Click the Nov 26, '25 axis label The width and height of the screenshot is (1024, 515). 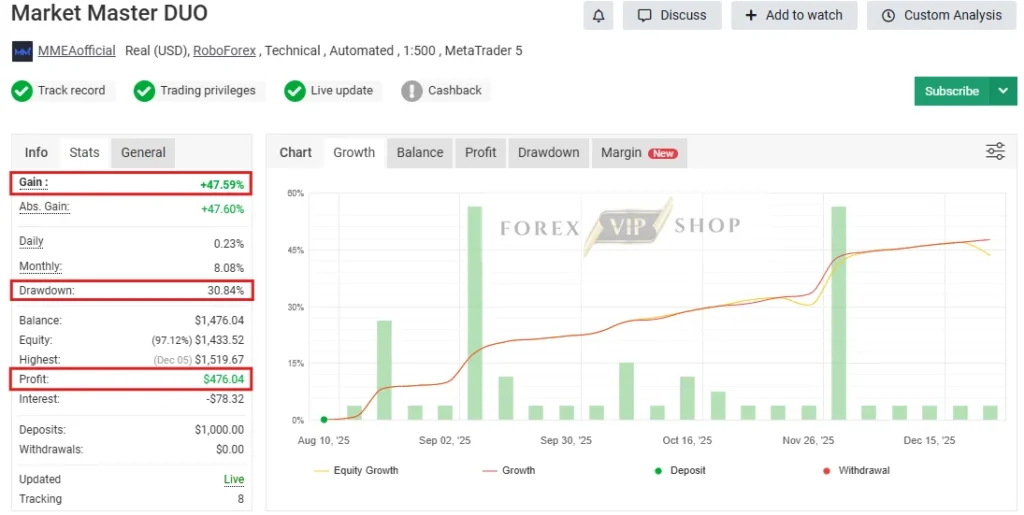coord(808,441)
